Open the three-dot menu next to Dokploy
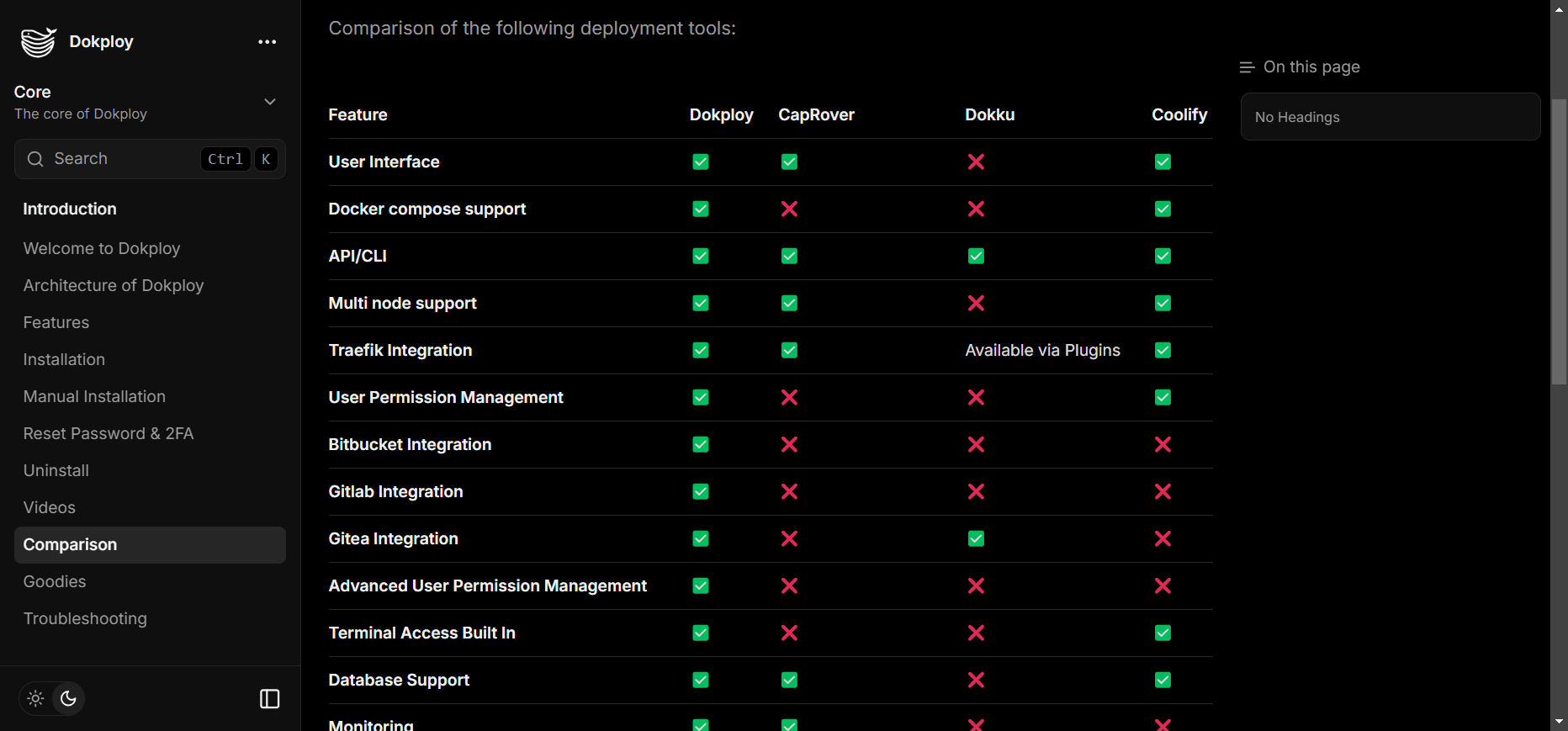Screen dimensions: 1568x731 pos(268,42)
